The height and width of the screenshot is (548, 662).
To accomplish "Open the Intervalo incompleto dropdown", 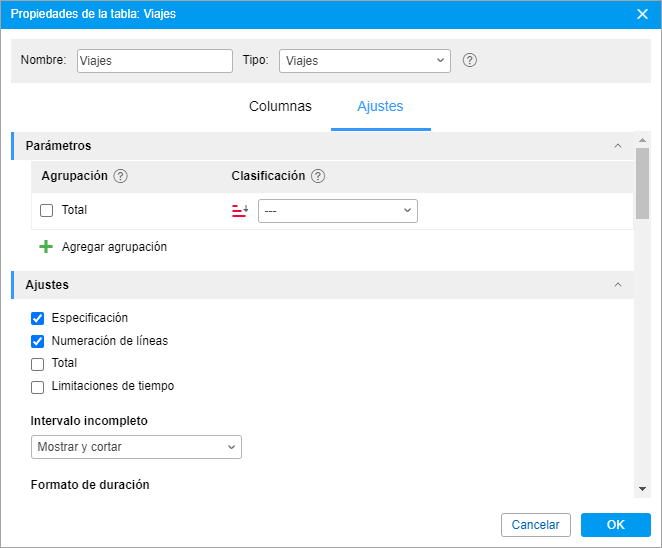I will pyautogui.click(x=136, y=447).
